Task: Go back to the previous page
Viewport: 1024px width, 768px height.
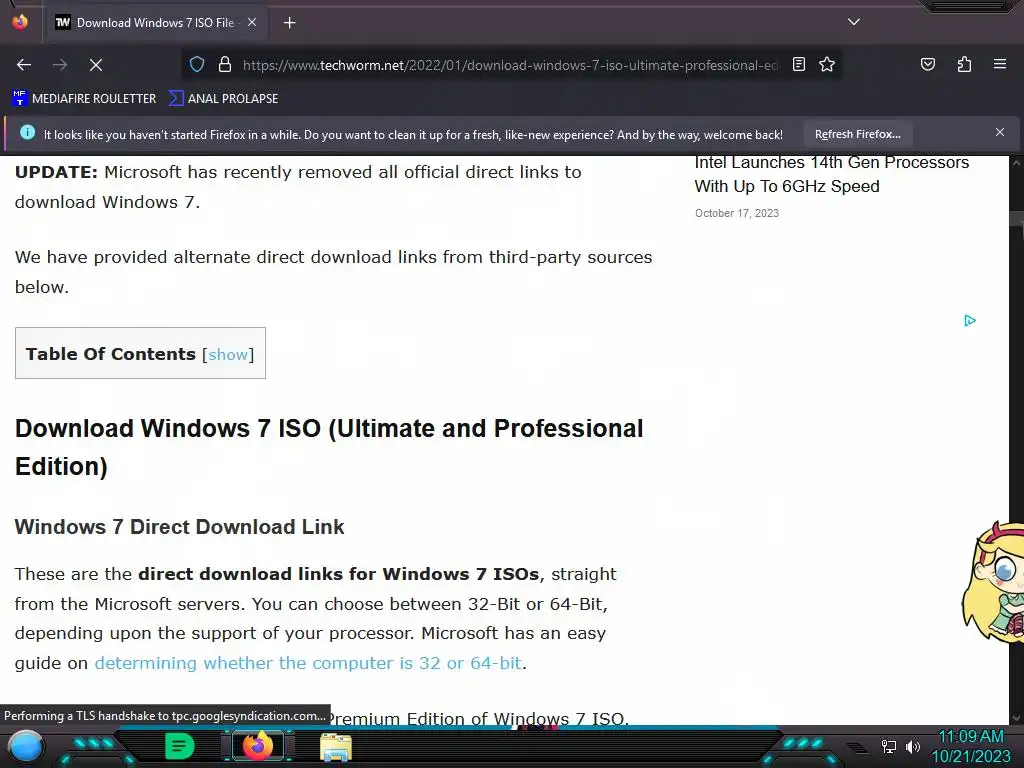Action: pos(24,65)
